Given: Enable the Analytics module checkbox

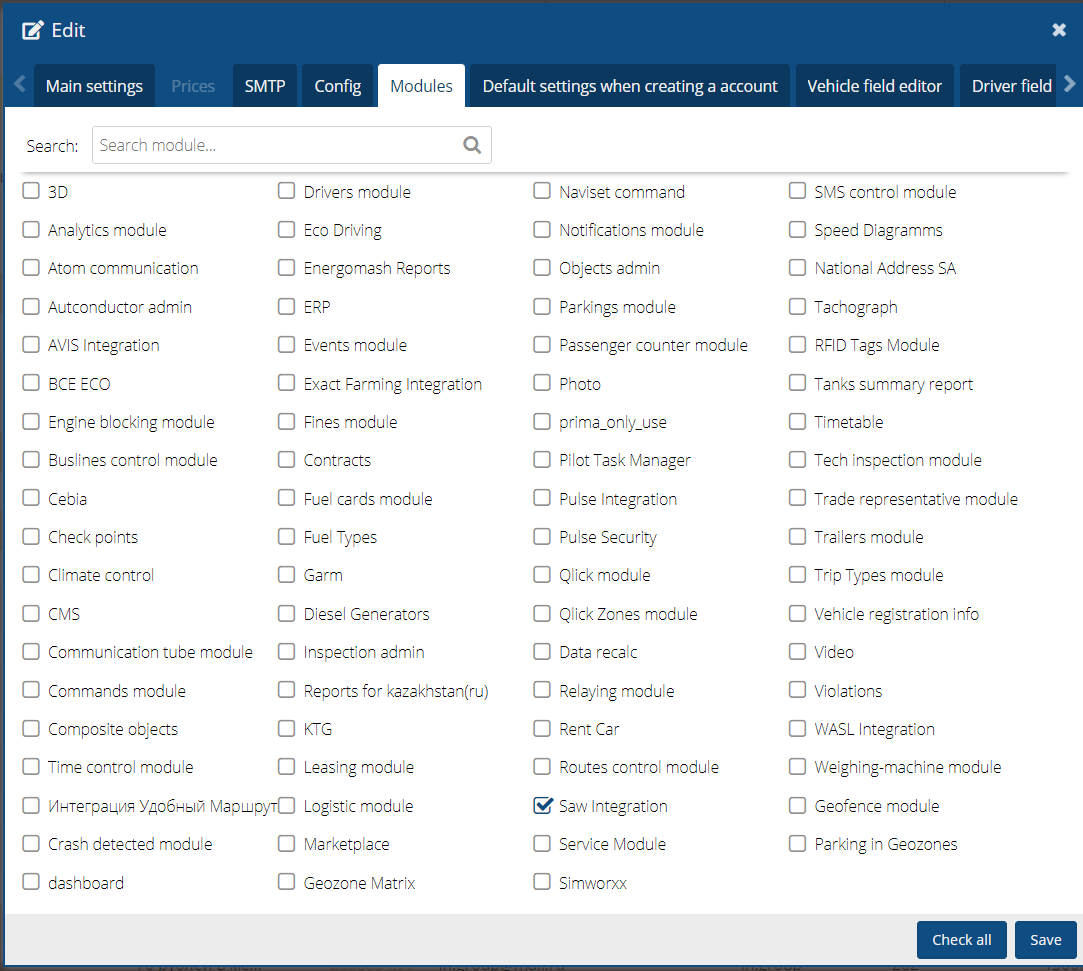Looking at the screenshot, I should point(31,230).
